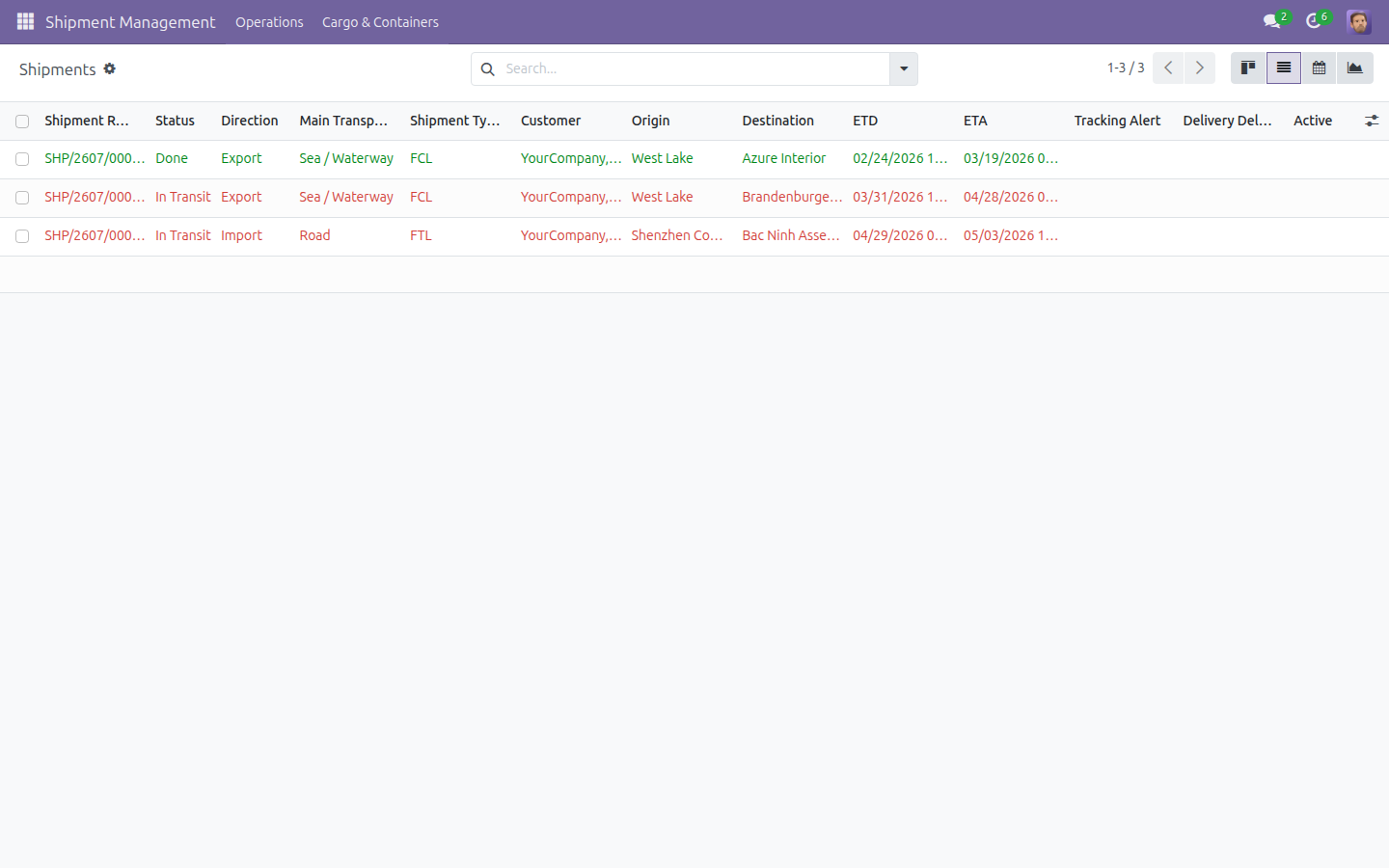Screen dimensions: 1389x868
Task: Open the main apps grid menu
Action: point(25,21)
